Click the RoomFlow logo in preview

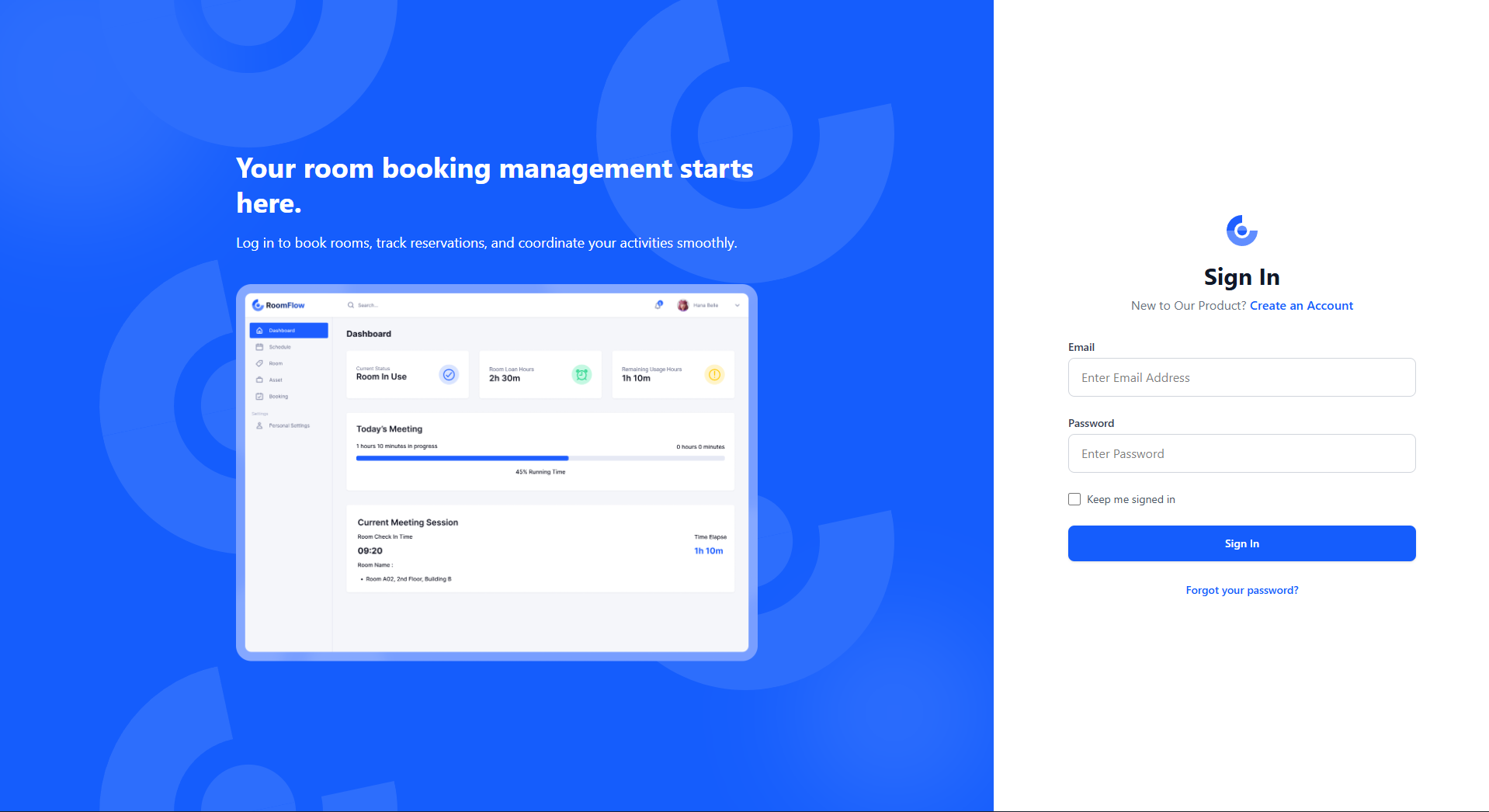pos(279,305)
